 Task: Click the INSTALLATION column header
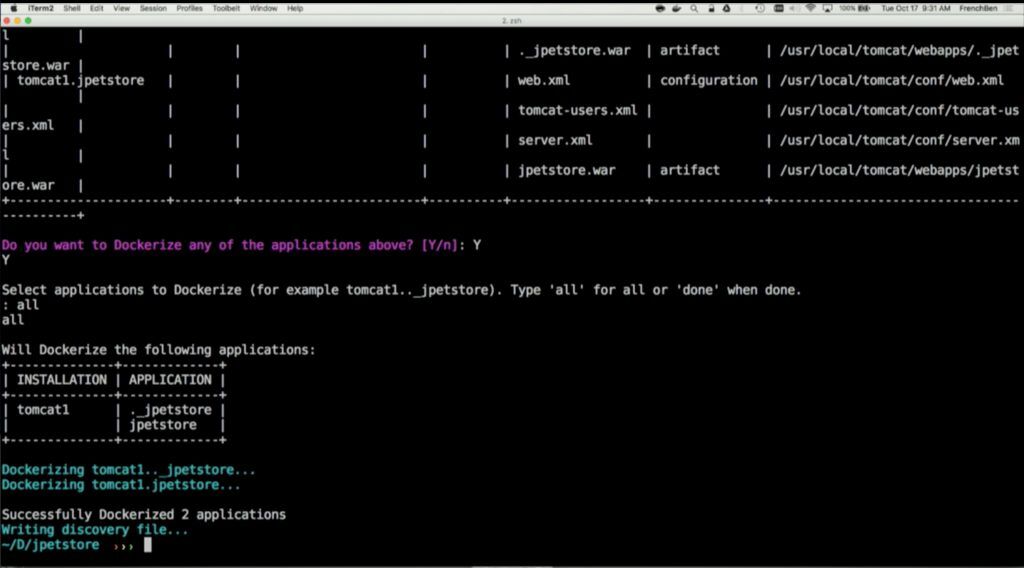pos(62,380)
